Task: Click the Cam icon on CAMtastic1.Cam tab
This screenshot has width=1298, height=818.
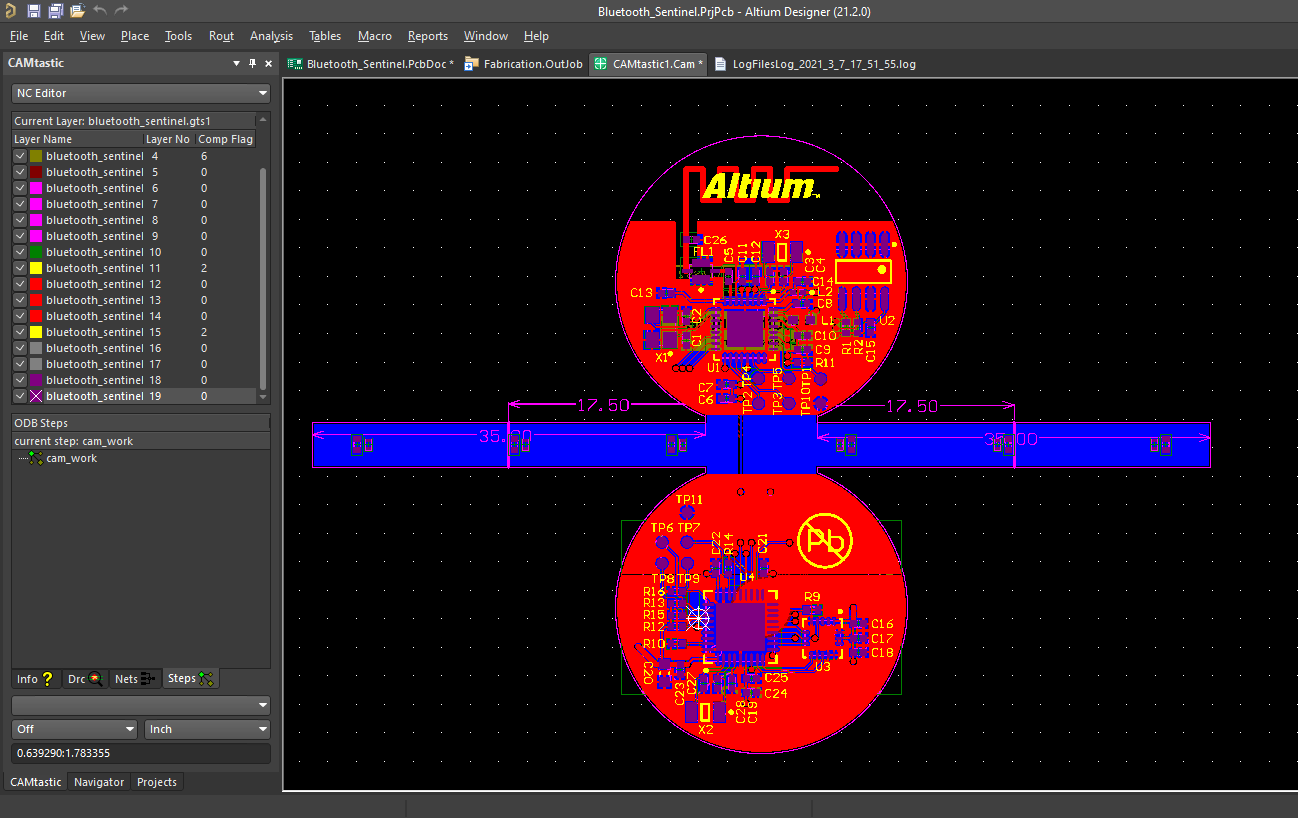Action: (600, 64)
